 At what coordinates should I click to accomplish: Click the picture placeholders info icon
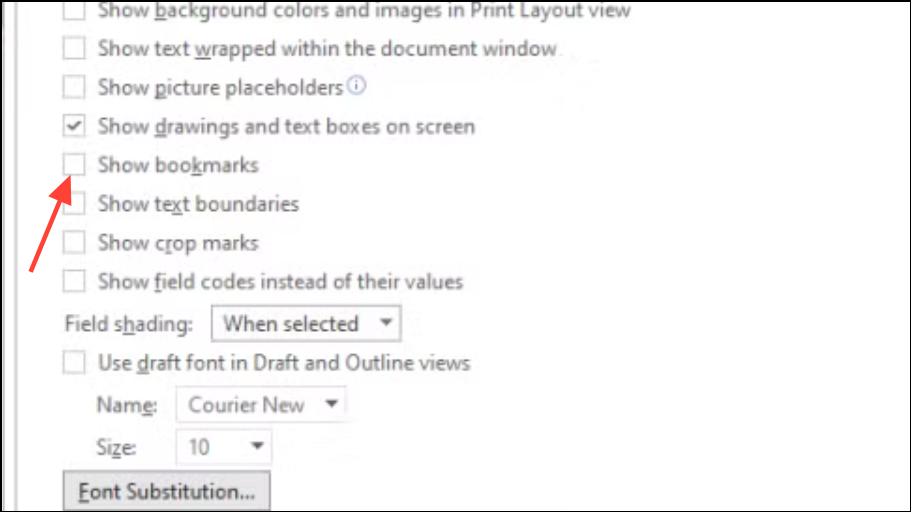tap(357, 86)
